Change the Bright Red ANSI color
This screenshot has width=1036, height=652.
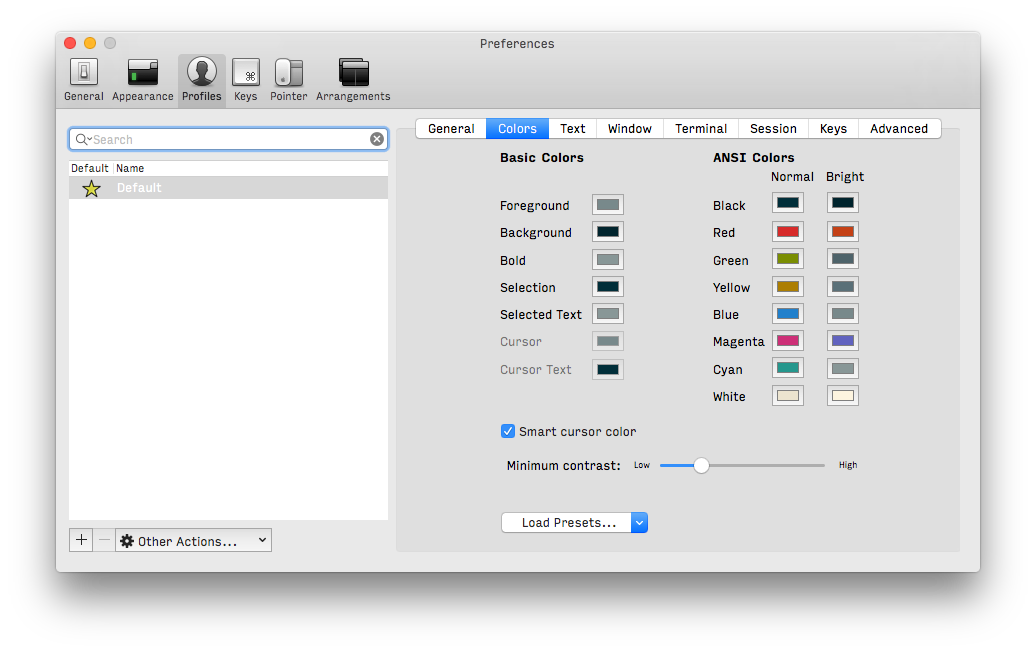[842, 232]
